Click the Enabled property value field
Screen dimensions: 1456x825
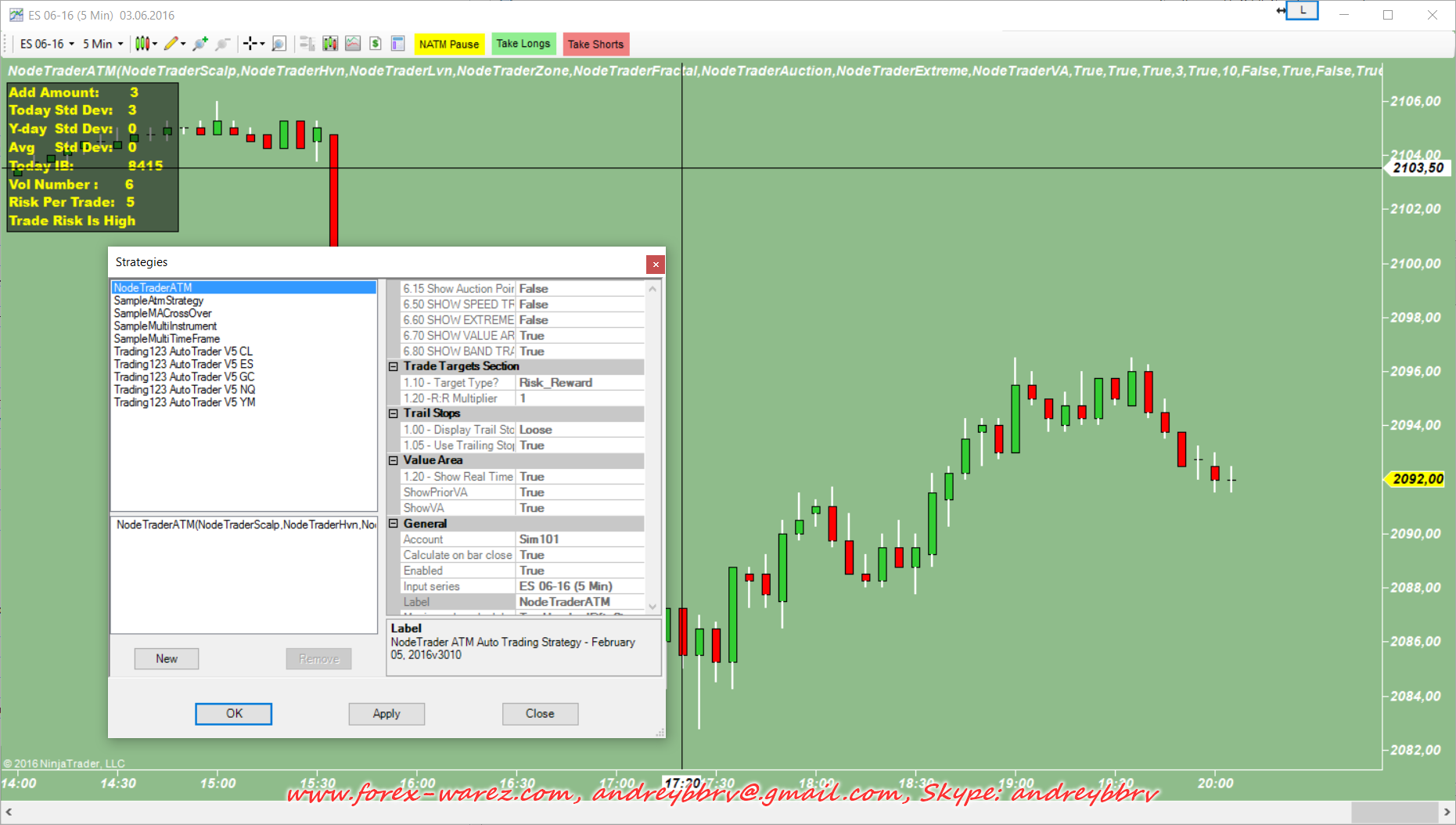pos(579,571)
